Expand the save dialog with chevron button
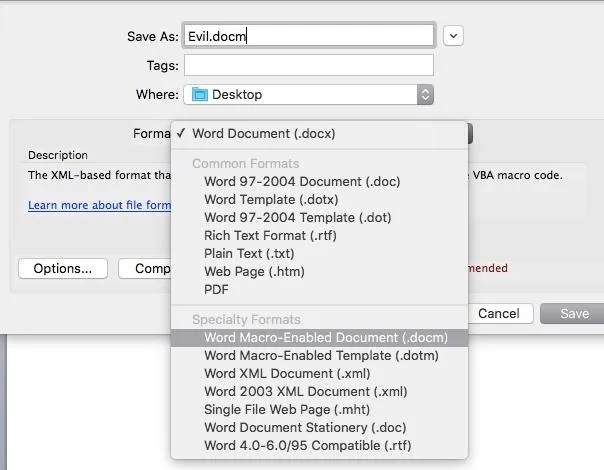 (453, 36)
